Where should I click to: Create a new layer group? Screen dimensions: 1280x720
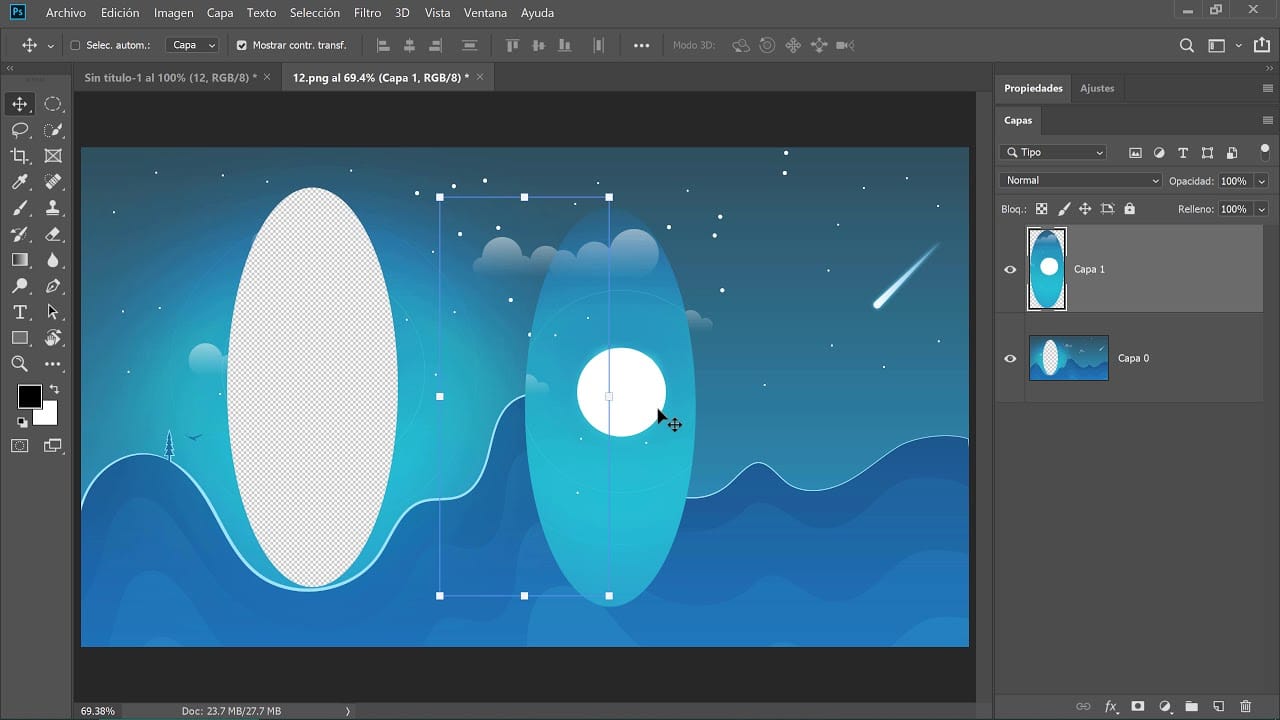pos(1191,707)
